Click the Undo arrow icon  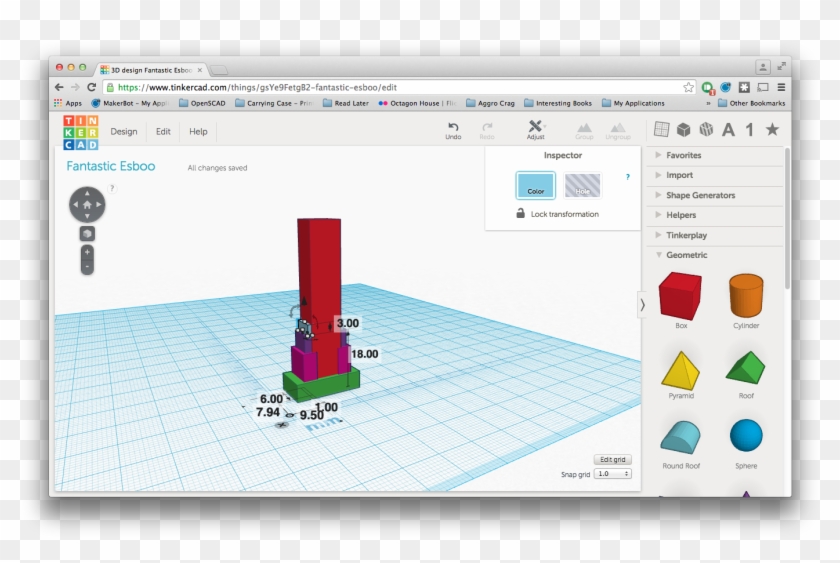453,126
